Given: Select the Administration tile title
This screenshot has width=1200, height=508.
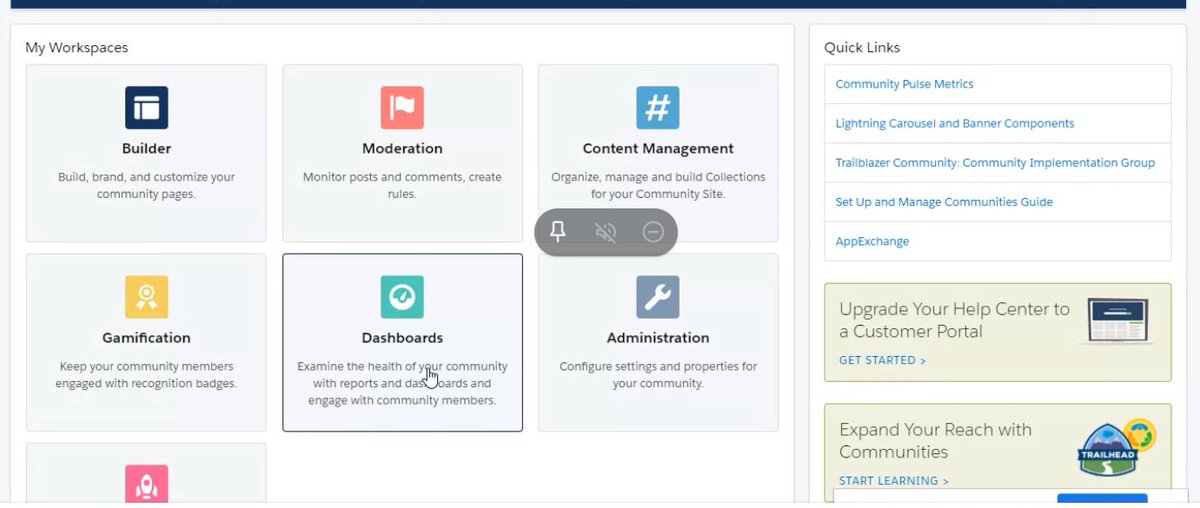Looking at the screenshot, I should [658, 338].
